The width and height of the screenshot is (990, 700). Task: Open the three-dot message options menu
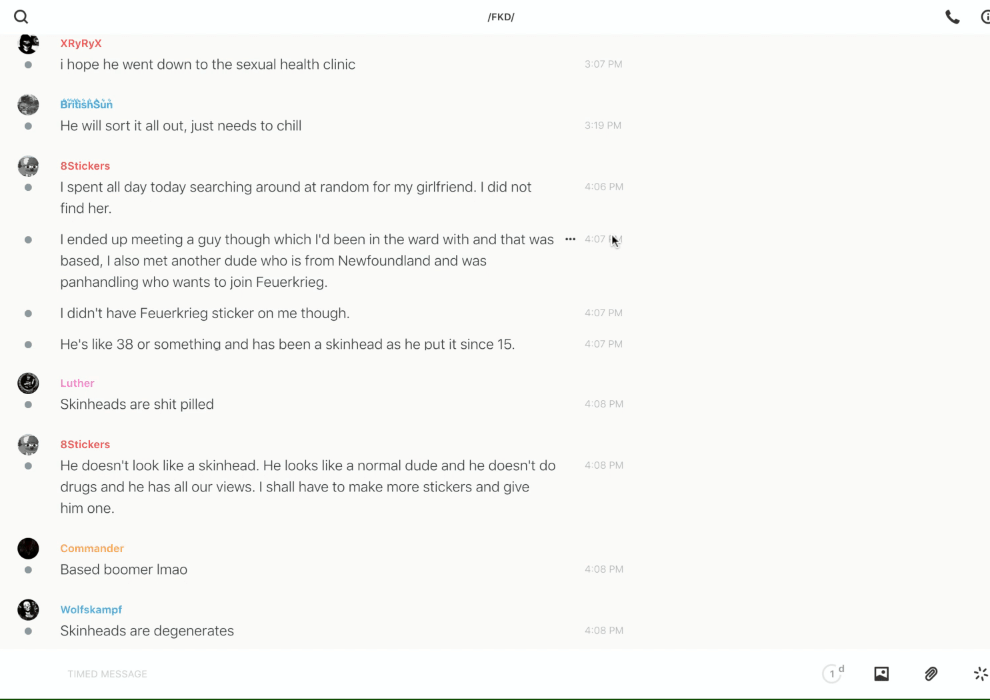coord(570,239)
